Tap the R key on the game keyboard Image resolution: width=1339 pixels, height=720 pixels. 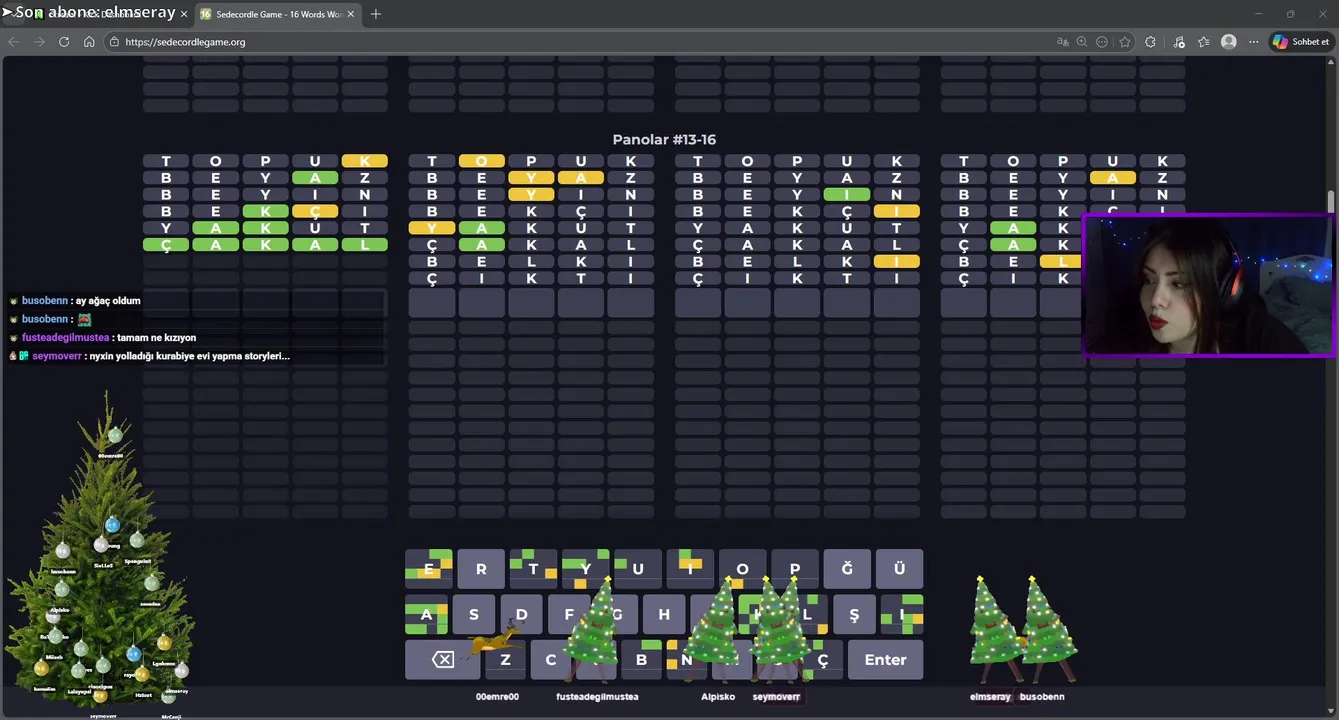(x=481, y=569)
